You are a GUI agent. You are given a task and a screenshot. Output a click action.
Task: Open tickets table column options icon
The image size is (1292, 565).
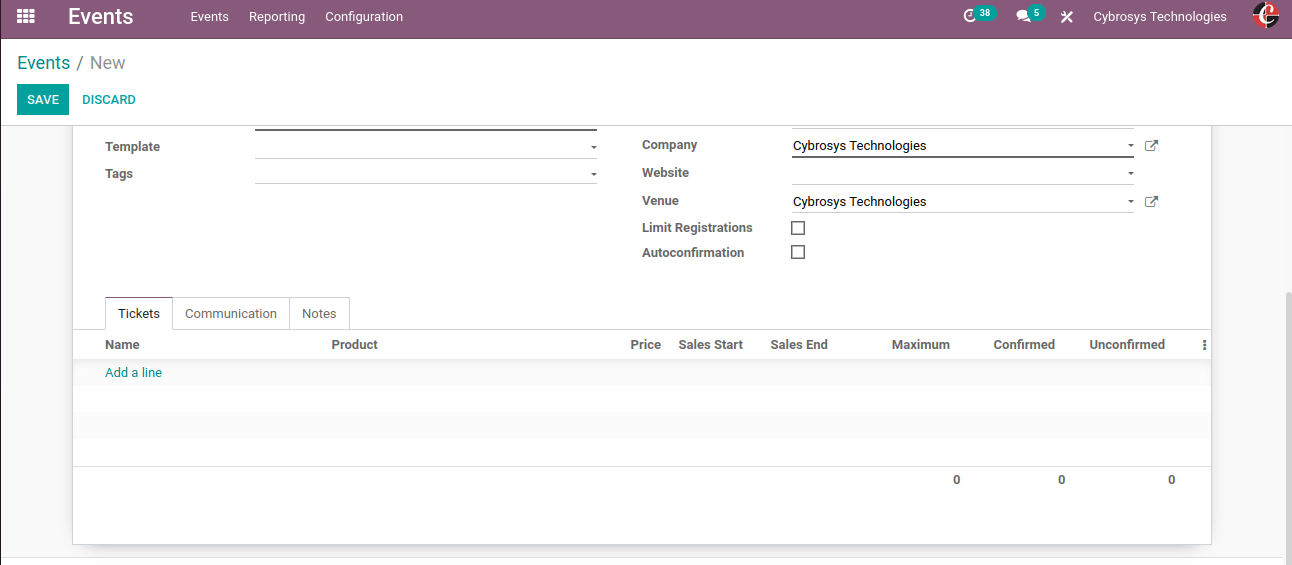point(1204,345)
